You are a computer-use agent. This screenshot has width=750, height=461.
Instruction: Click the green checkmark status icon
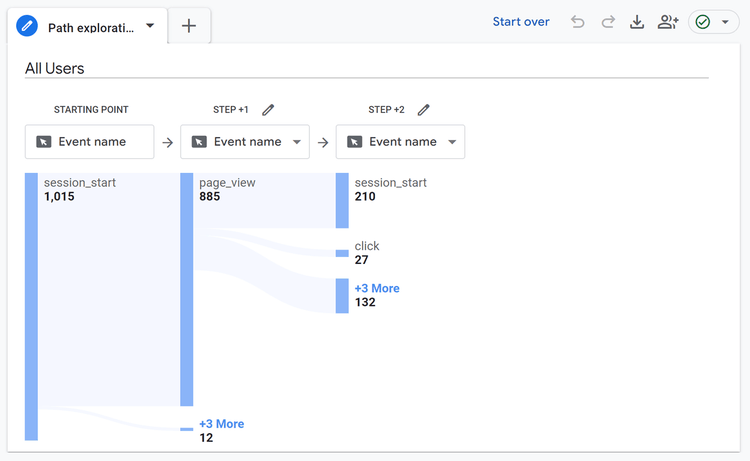click(703, 22)
